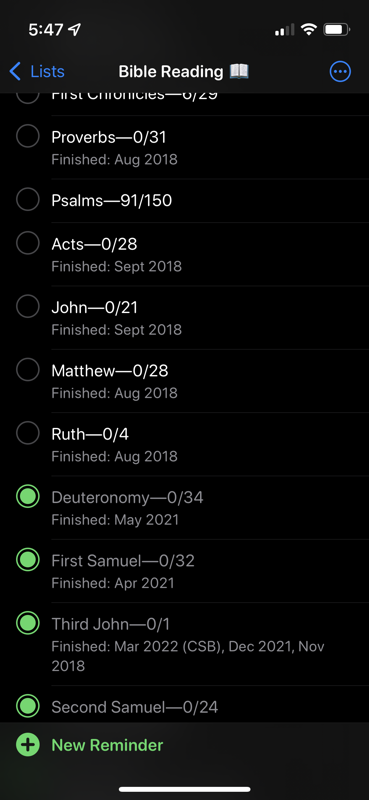Edit the John—0/21 reminder title
The width and height of the screenshot is (369, 800).
click(x=94, y=308)
